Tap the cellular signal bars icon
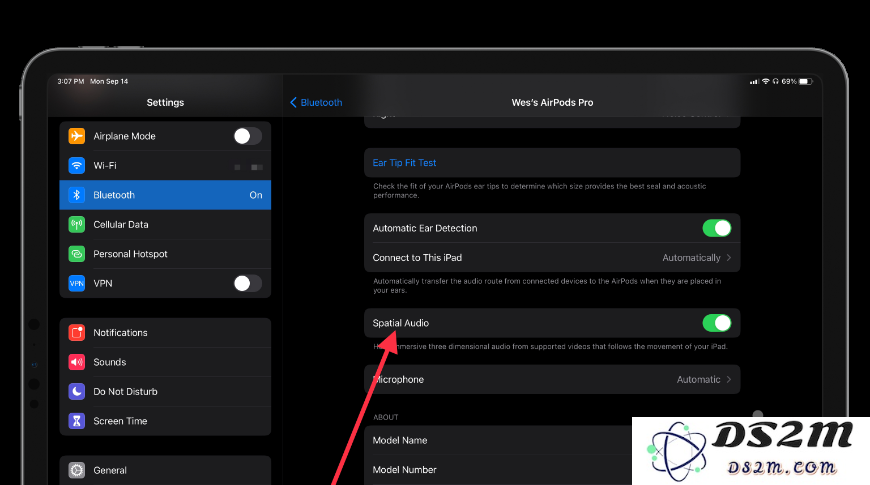The width and height of the screenshot is (870, 485). (754, 82)
